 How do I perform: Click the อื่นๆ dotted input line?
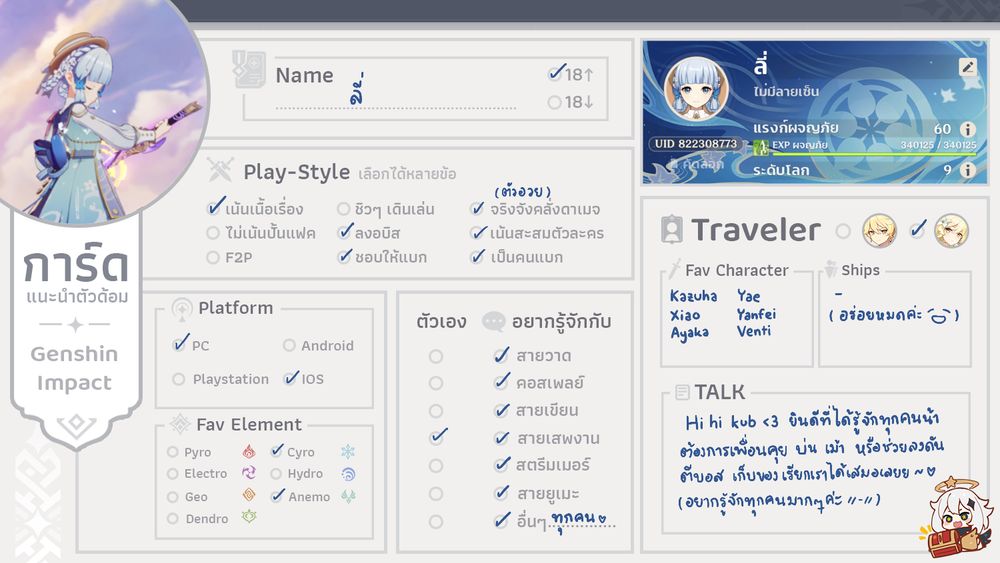582,525
